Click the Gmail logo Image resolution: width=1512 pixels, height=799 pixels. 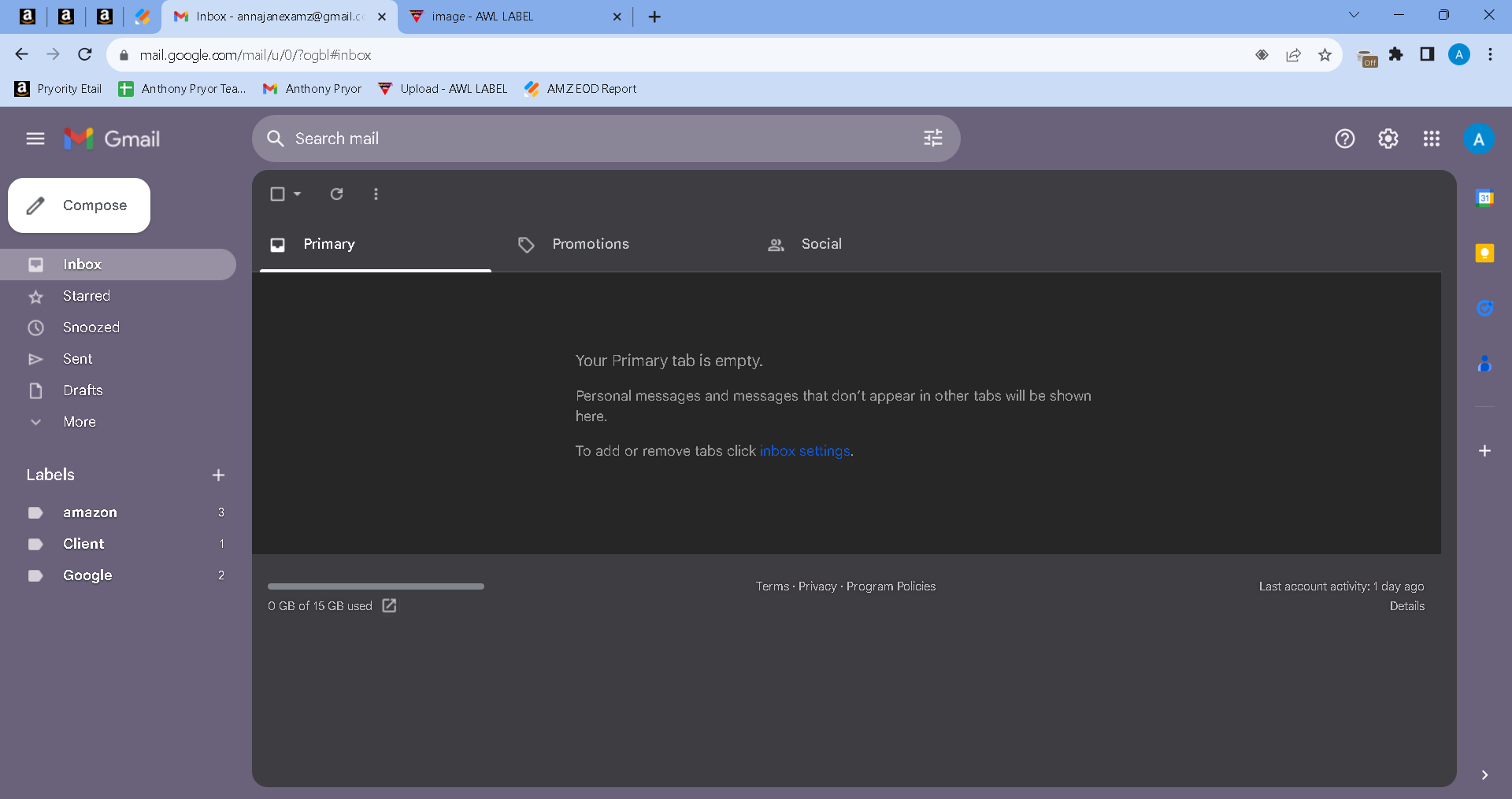pyautogui.click(x=112, y=139)
